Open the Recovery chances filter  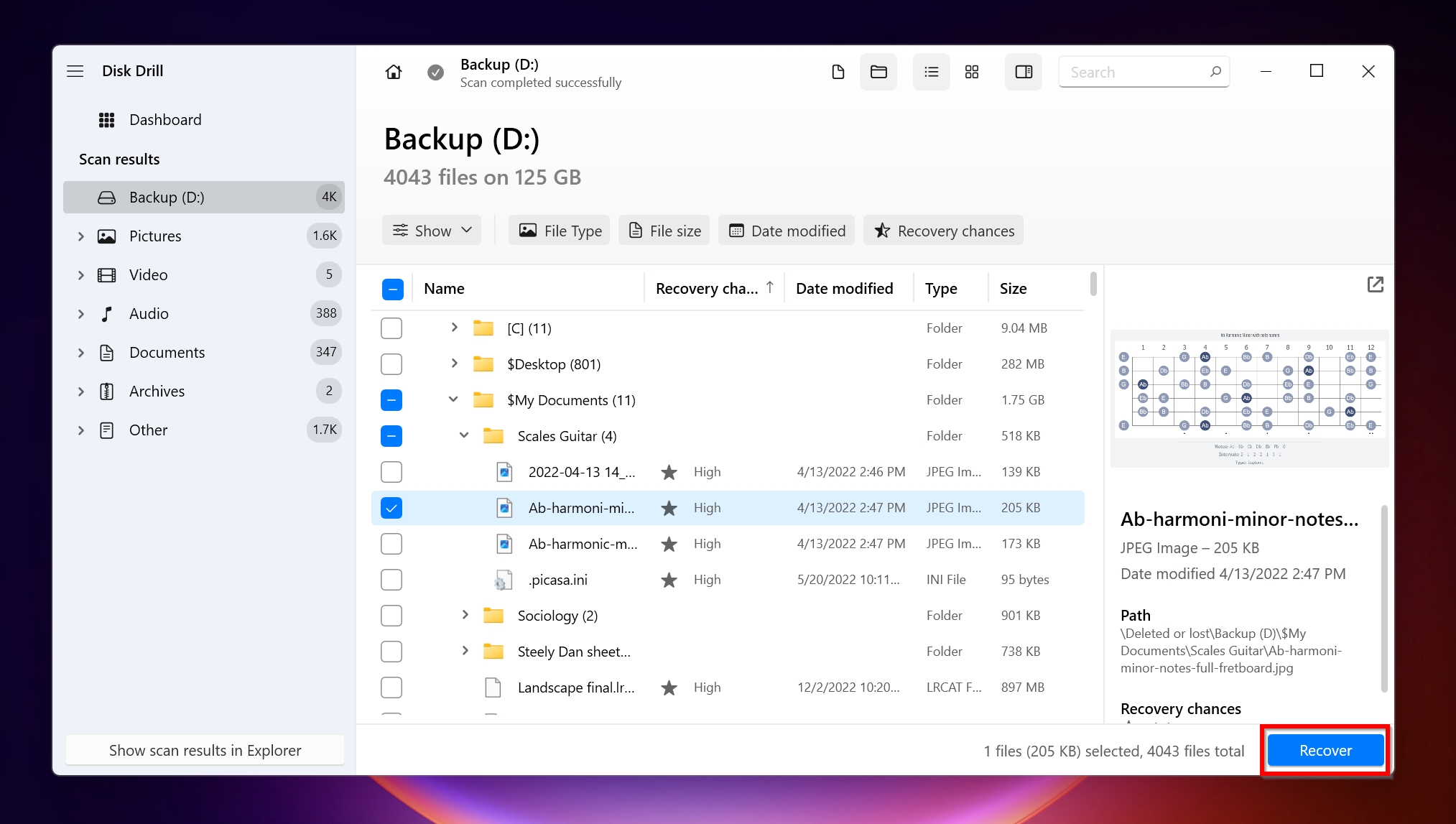pyautogui.click(x=944, y=231)
